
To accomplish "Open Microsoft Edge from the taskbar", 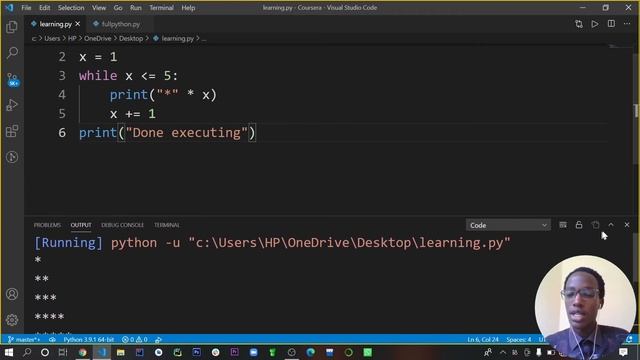I will pyautogui.click(x=311, y=352).
